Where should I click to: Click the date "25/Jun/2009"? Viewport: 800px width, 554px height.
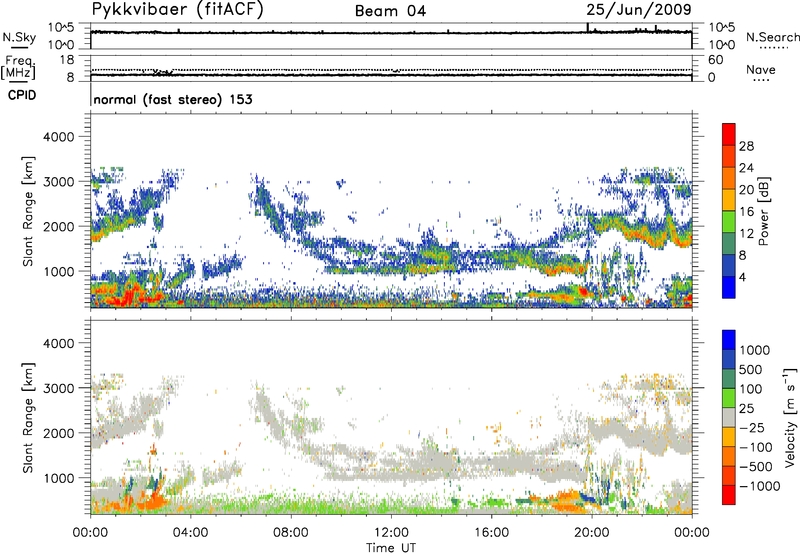(639, 10)
